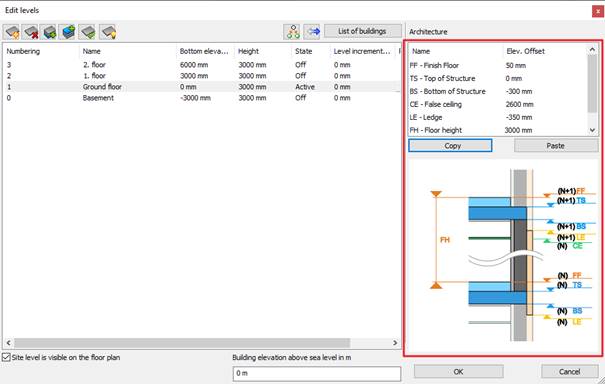Click the Bottom elevation column header

(x=205, y=51)
